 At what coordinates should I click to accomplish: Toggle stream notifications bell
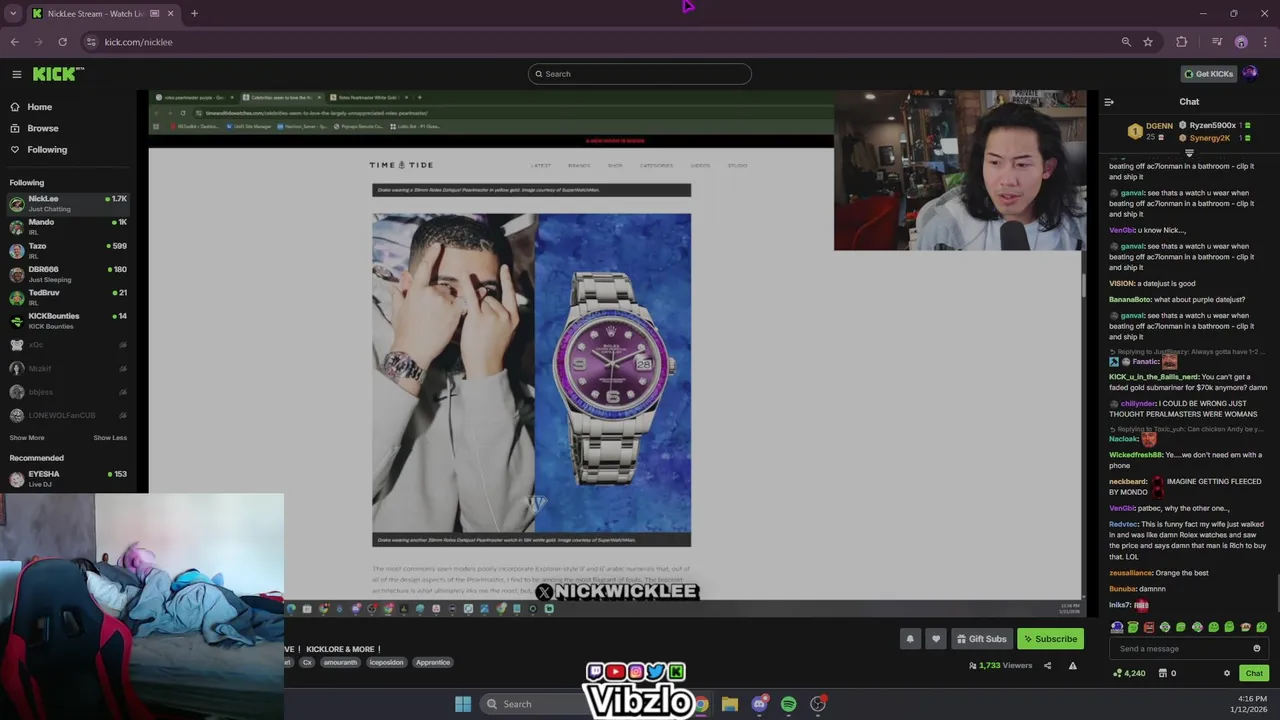910,639
